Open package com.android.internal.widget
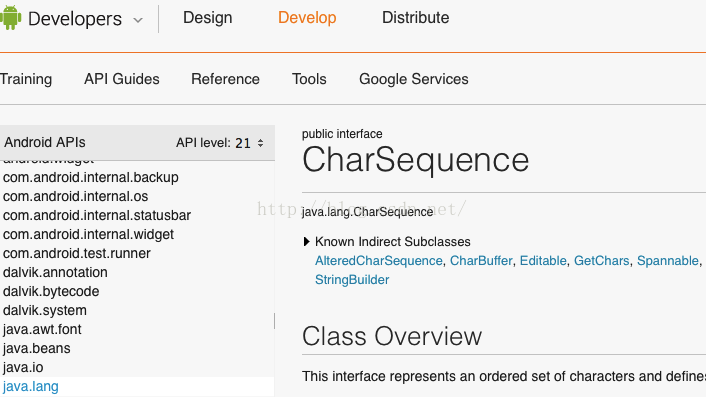Viewport: 706px width, 397px height. (88, 235)
